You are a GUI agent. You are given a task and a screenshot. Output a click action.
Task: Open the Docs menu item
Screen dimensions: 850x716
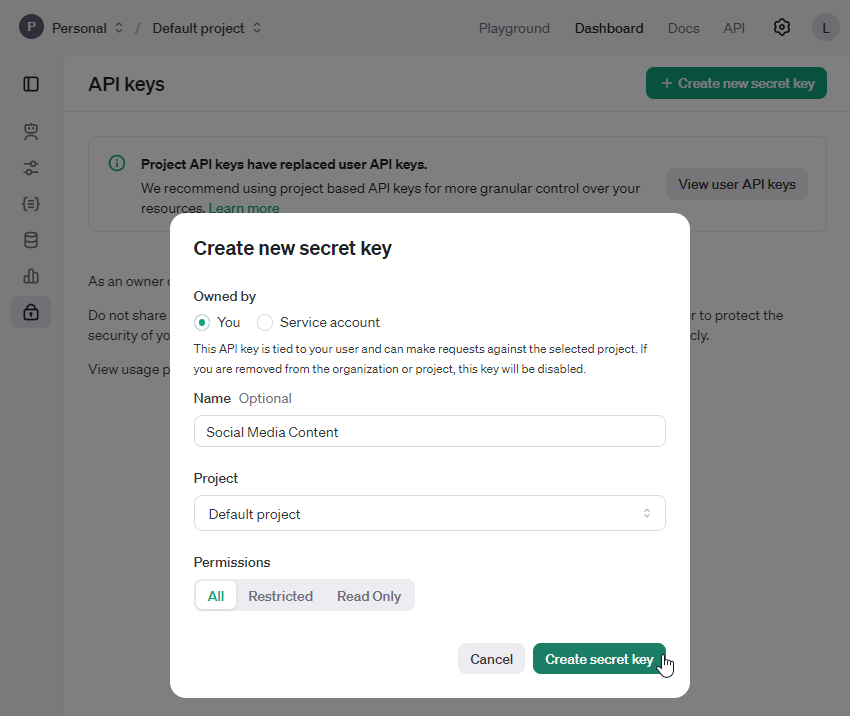point(683,28)
